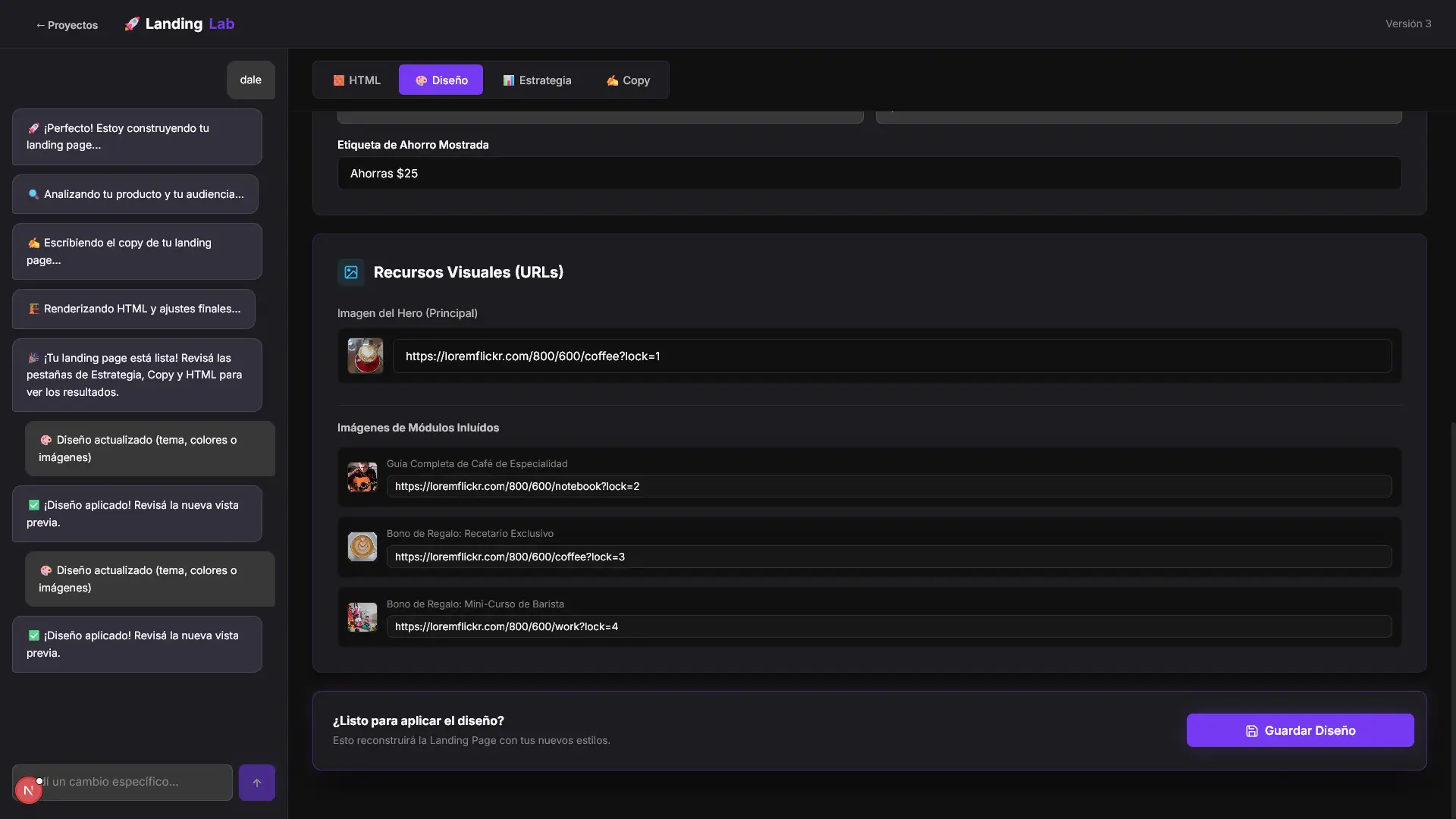Click the Landing Lab rocket logo

pyautogui.click(x=180, y=24)
